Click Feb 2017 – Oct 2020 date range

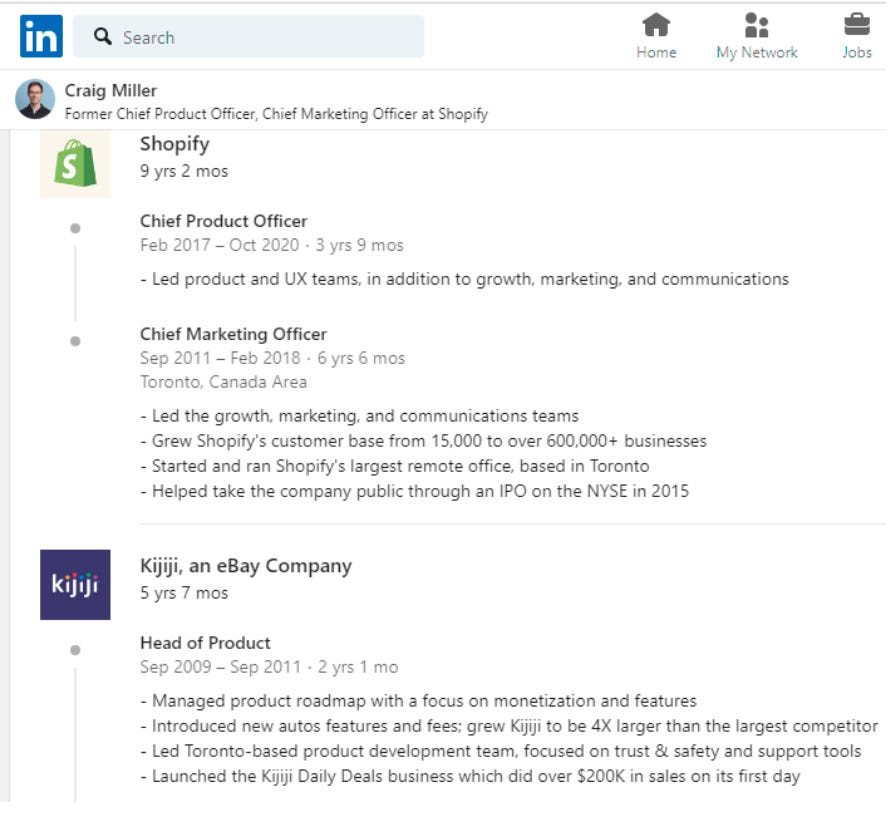(x=219, y=245)
